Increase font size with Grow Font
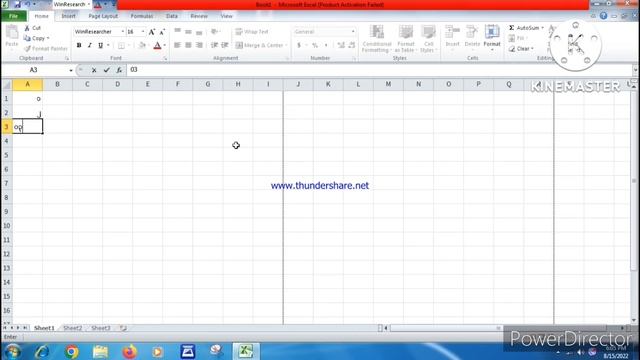 coord(151,32)
